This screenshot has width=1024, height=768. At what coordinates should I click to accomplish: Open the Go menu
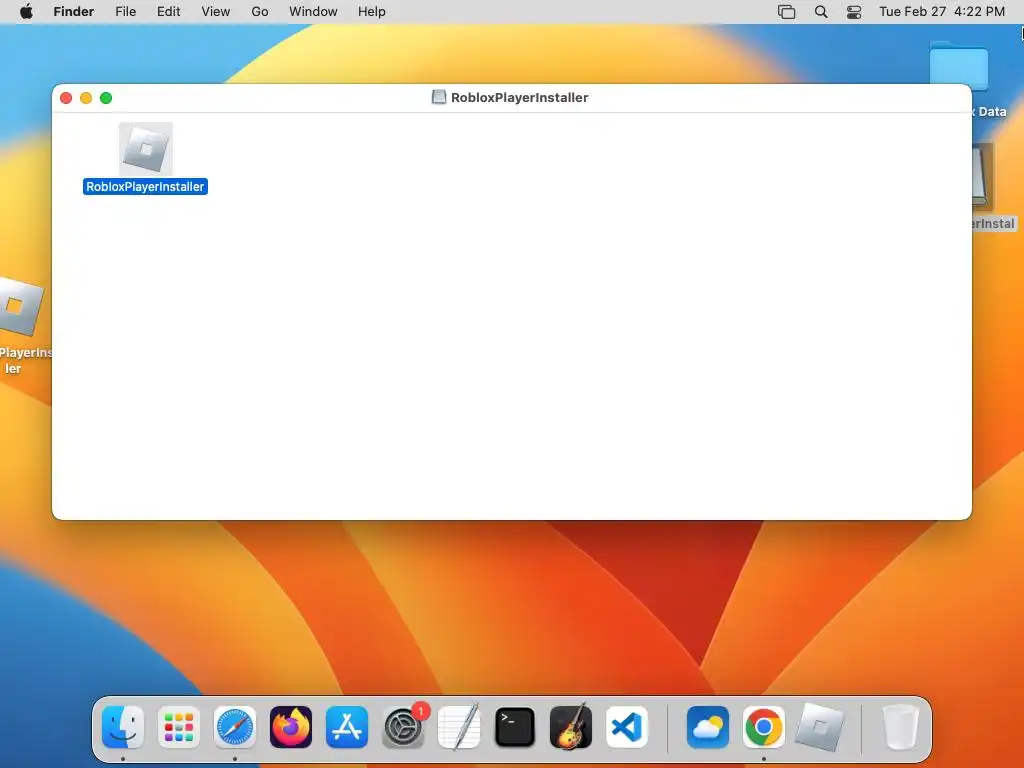pyautogui.click(x=260, y=12)
